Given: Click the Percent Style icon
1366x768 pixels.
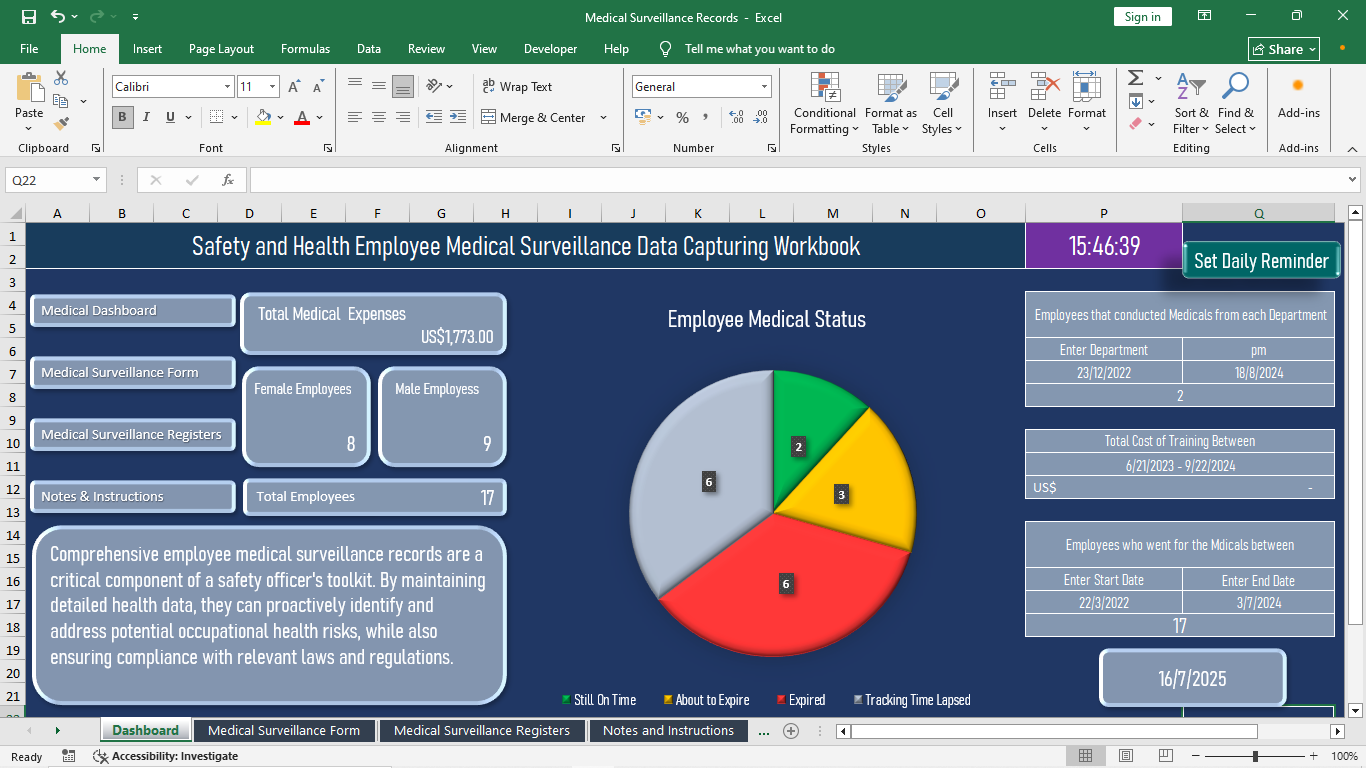Looking at the screenshot, I should [x=683, y=117].
